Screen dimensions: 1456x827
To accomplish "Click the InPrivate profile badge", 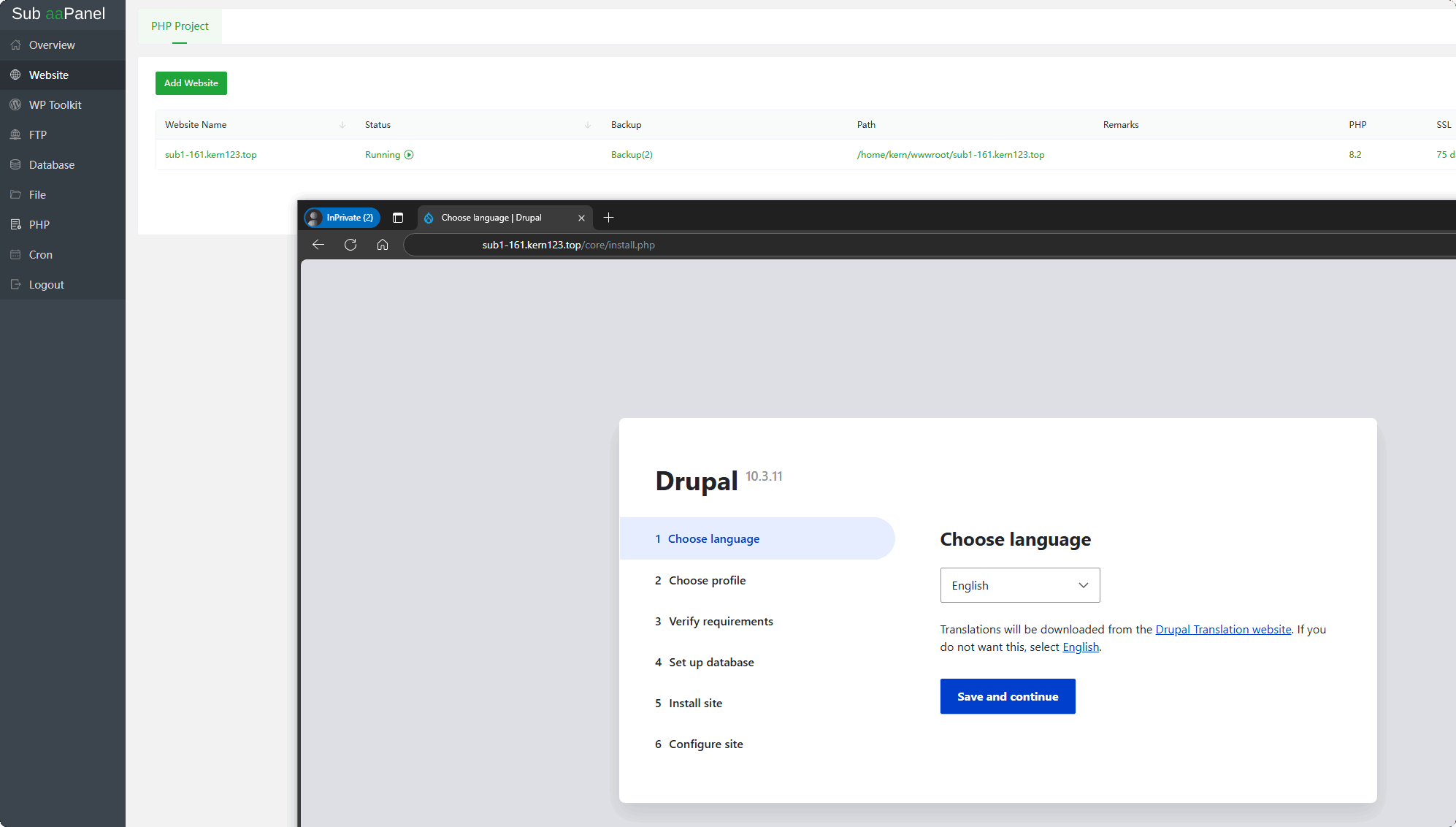I will tap(342, 218).
